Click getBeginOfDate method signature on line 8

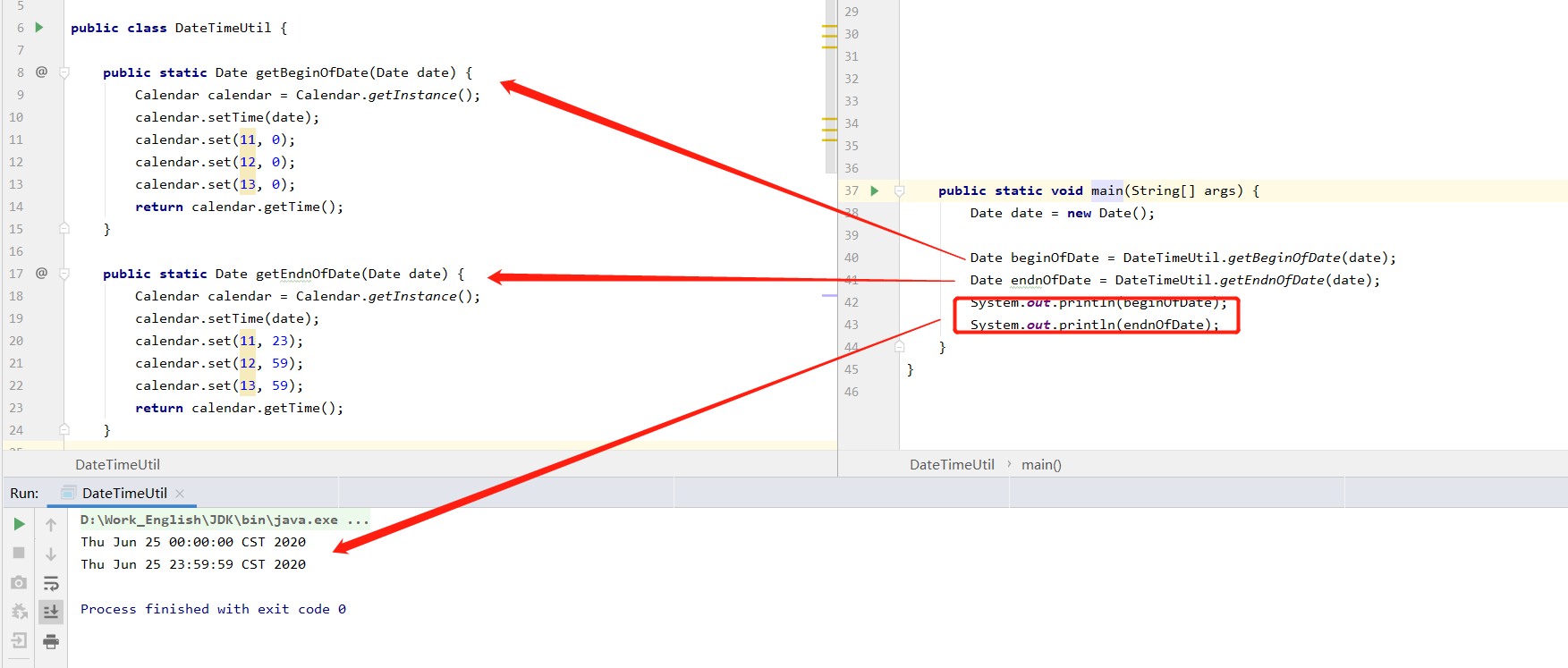(287, 72)
